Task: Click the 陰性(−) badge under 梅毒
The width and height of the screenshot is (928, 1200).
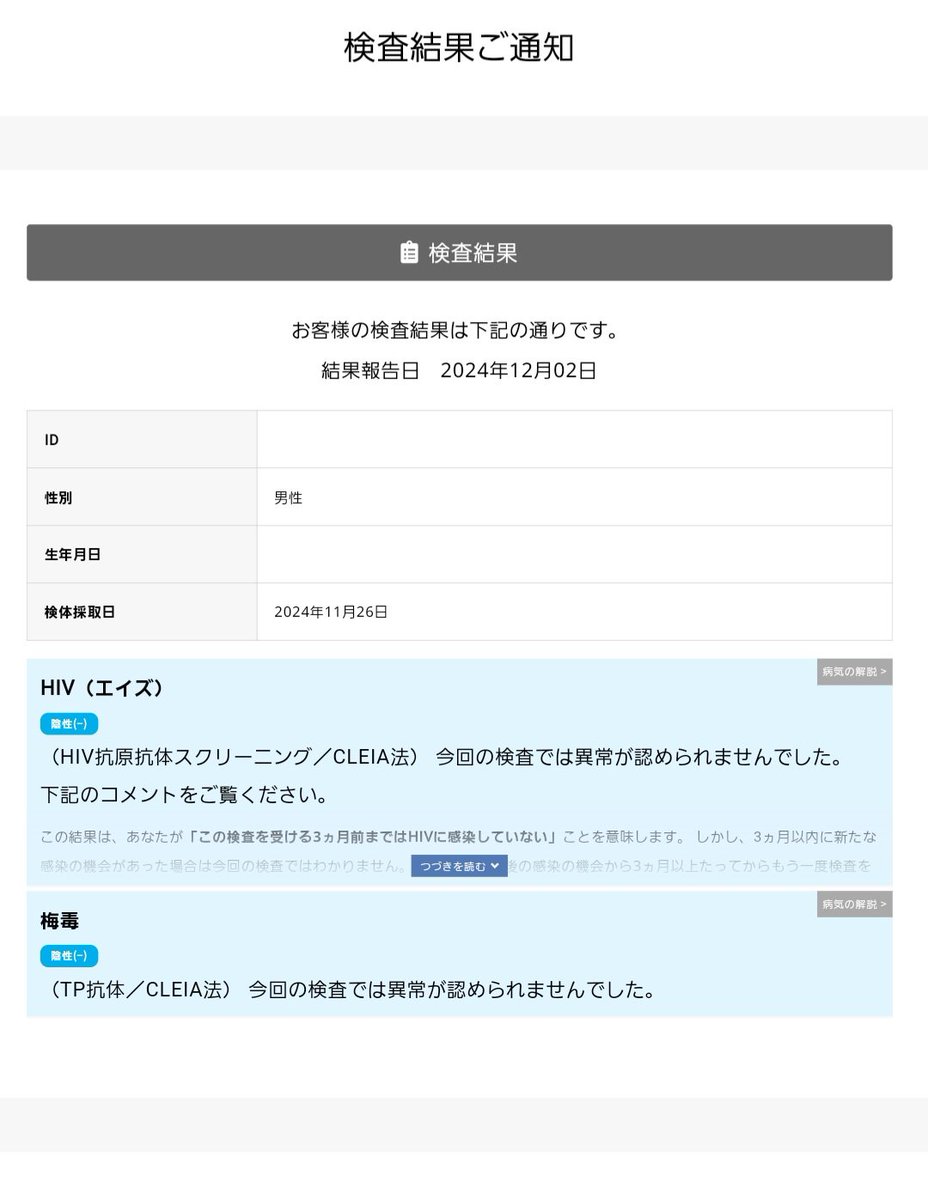Action: [69, 955]
